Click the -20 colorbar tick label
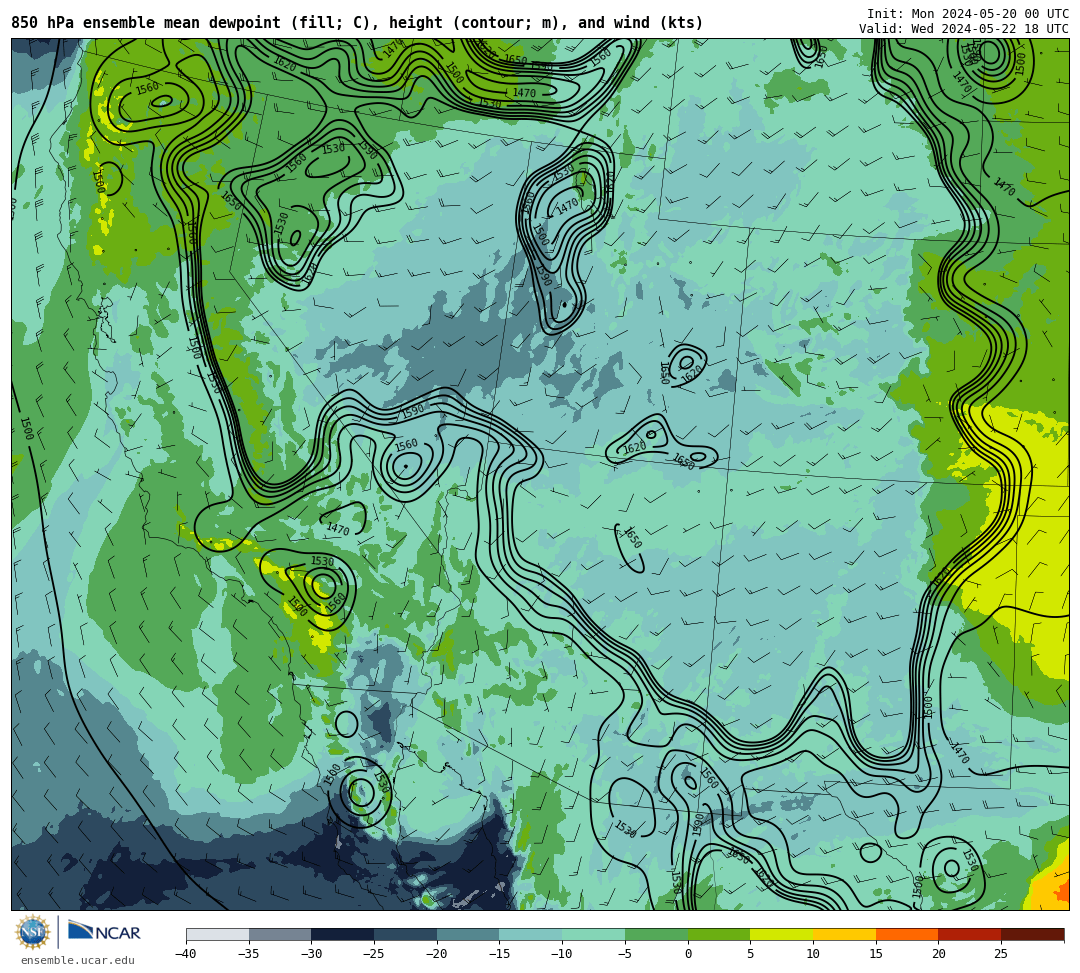Image resolution: width=1080 pixels, height=973 pixels. (436, 954)
